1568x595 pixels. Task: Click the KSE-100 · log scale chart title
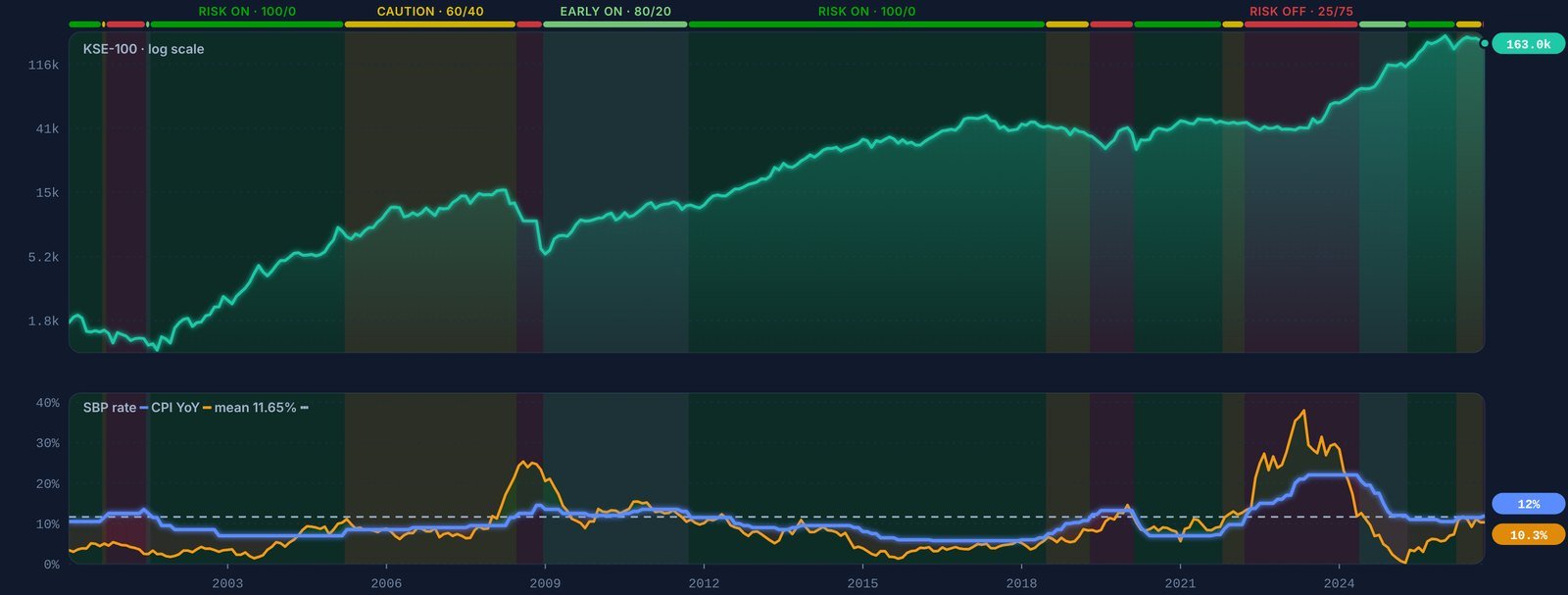point(143,49)
